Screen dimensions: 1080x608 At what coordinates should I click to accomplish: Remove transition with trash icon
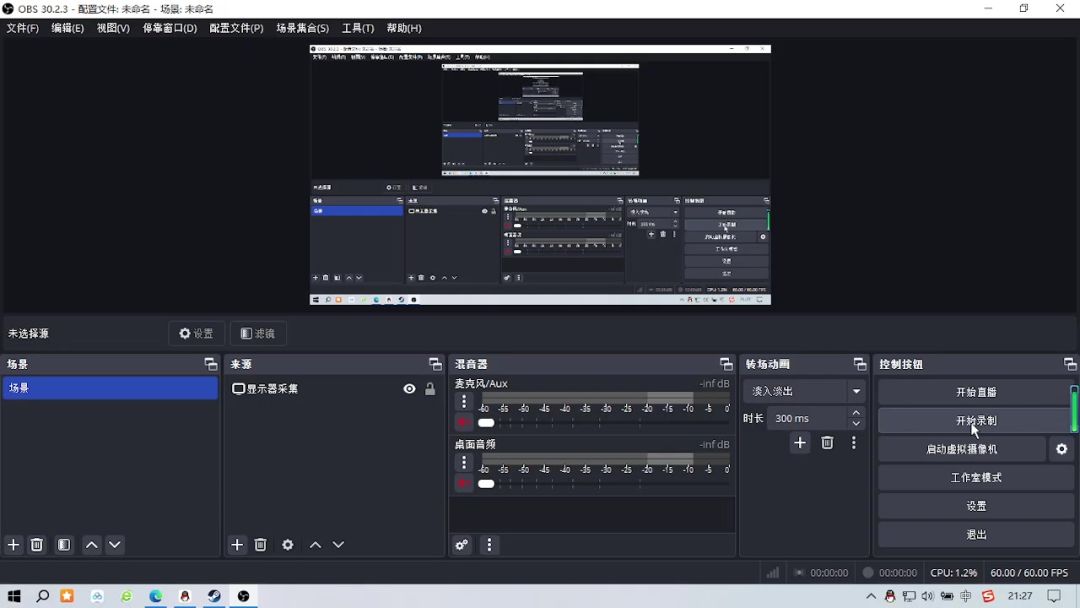pyautogui.click(x=827, y=443)
